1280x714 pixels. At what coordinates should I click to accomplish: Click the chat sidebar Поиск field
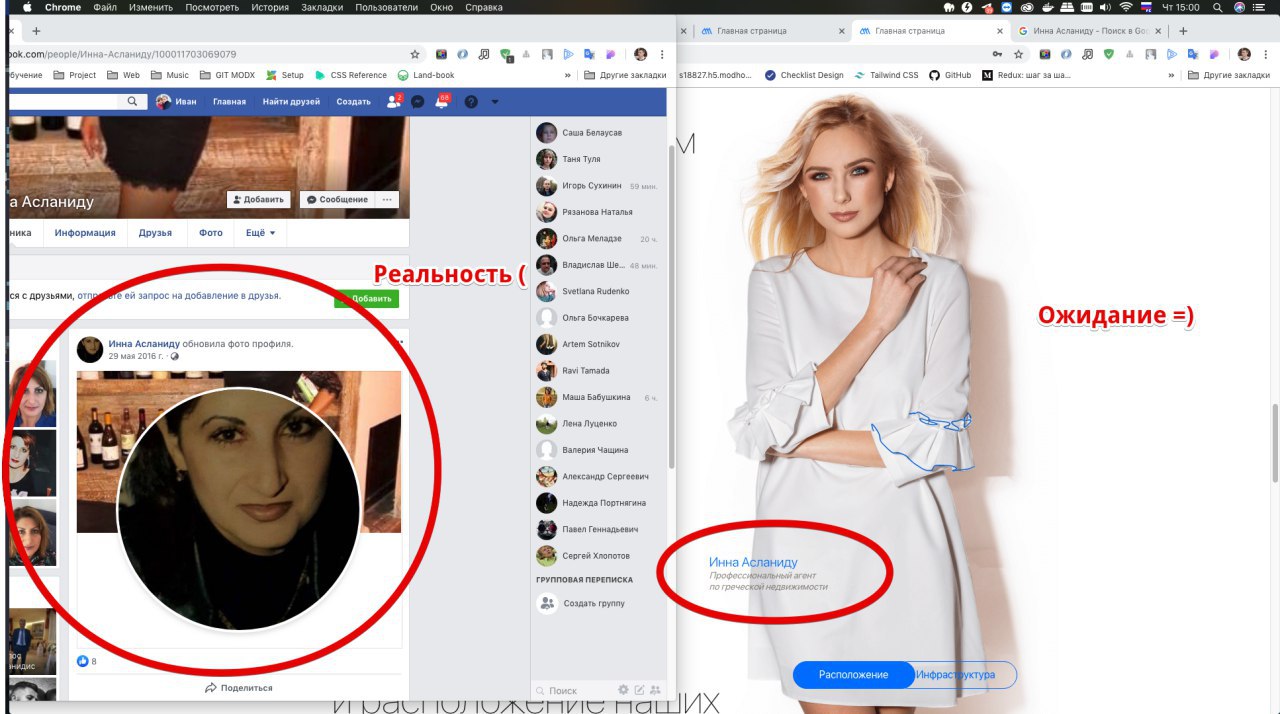click(575, 690)
